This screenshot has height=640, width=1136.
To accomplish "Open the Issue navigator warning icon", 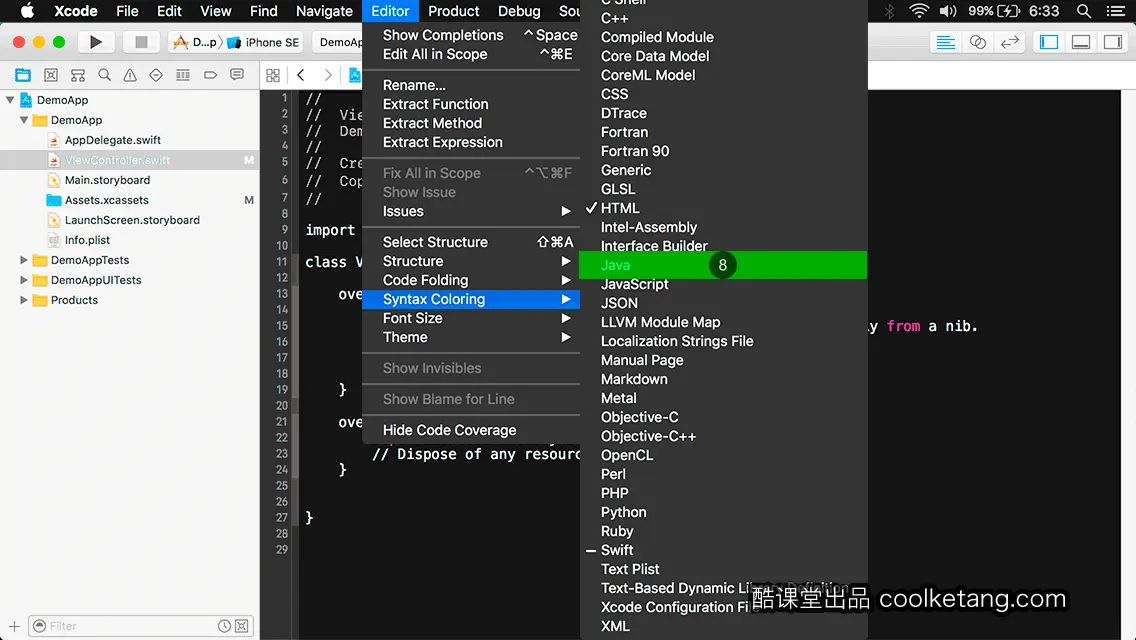I will [x=130, y=75].
